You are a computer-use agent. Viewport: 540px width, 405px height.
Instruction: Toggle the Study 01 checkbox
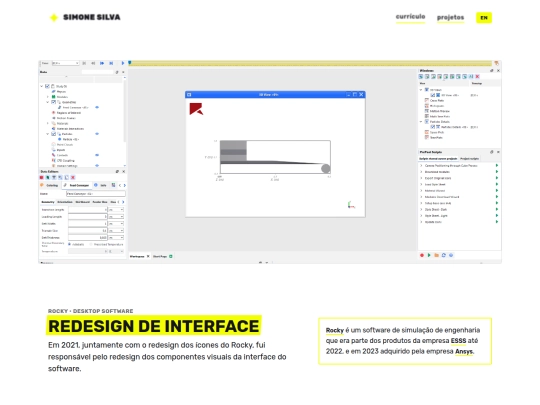47,86
